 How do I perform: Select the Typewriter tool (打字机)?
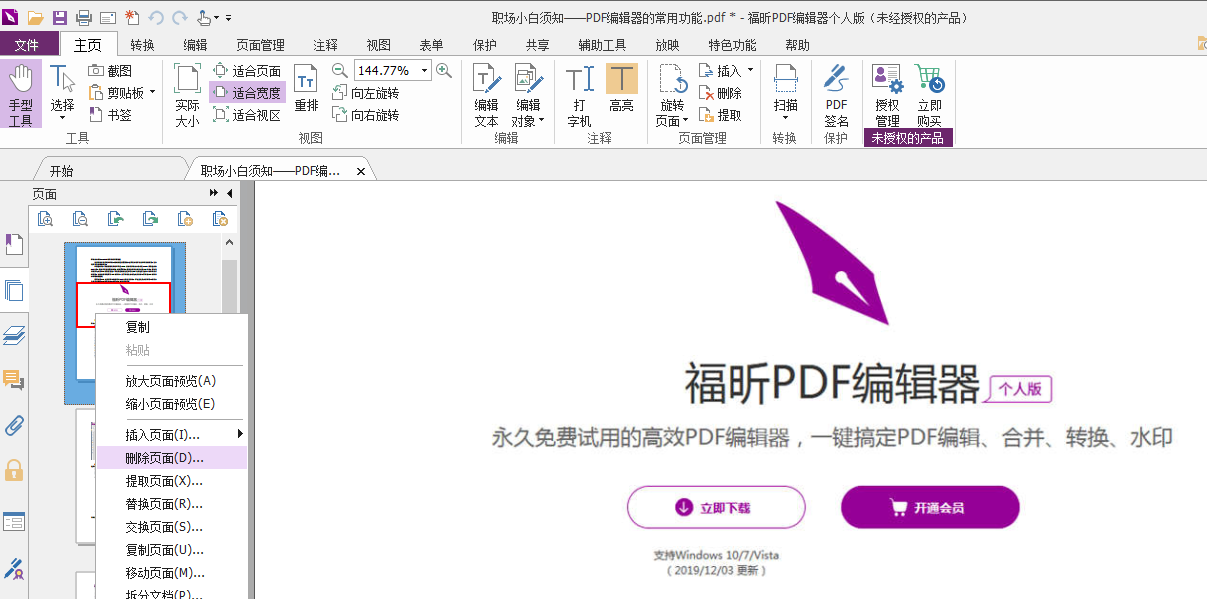580,95
